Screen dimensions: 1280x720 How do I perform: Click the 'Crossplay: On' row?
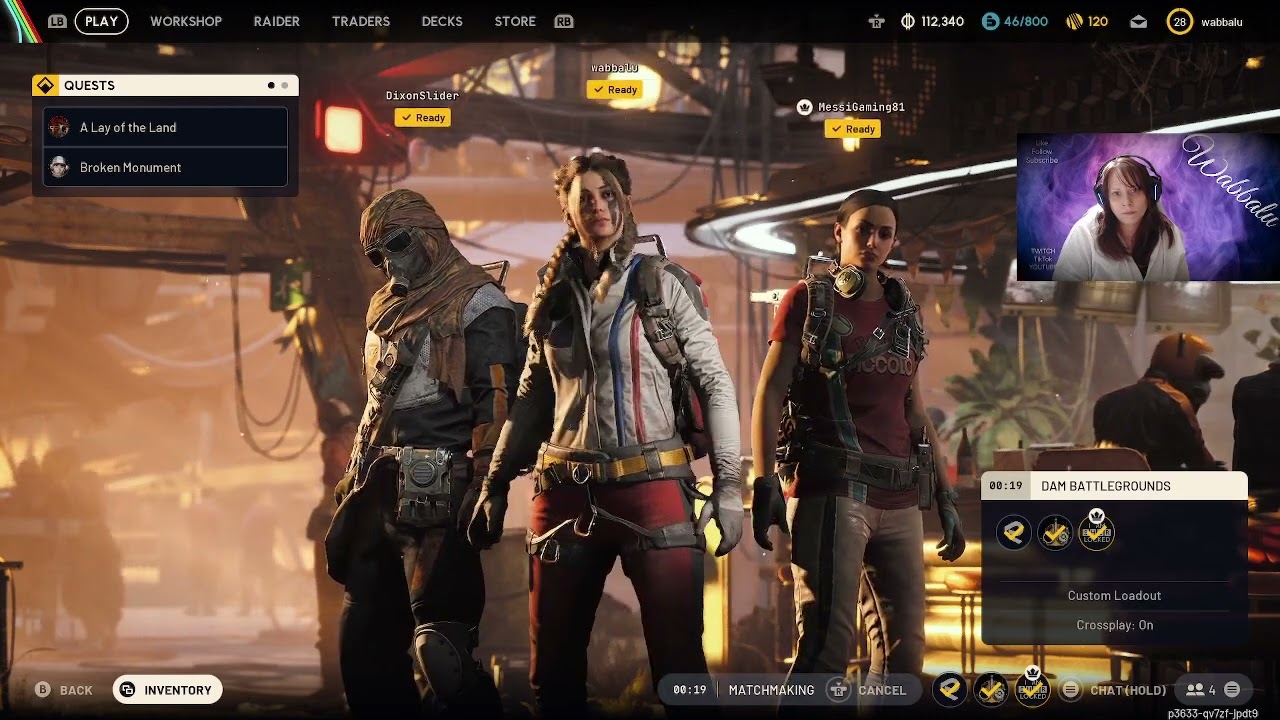1114,625
